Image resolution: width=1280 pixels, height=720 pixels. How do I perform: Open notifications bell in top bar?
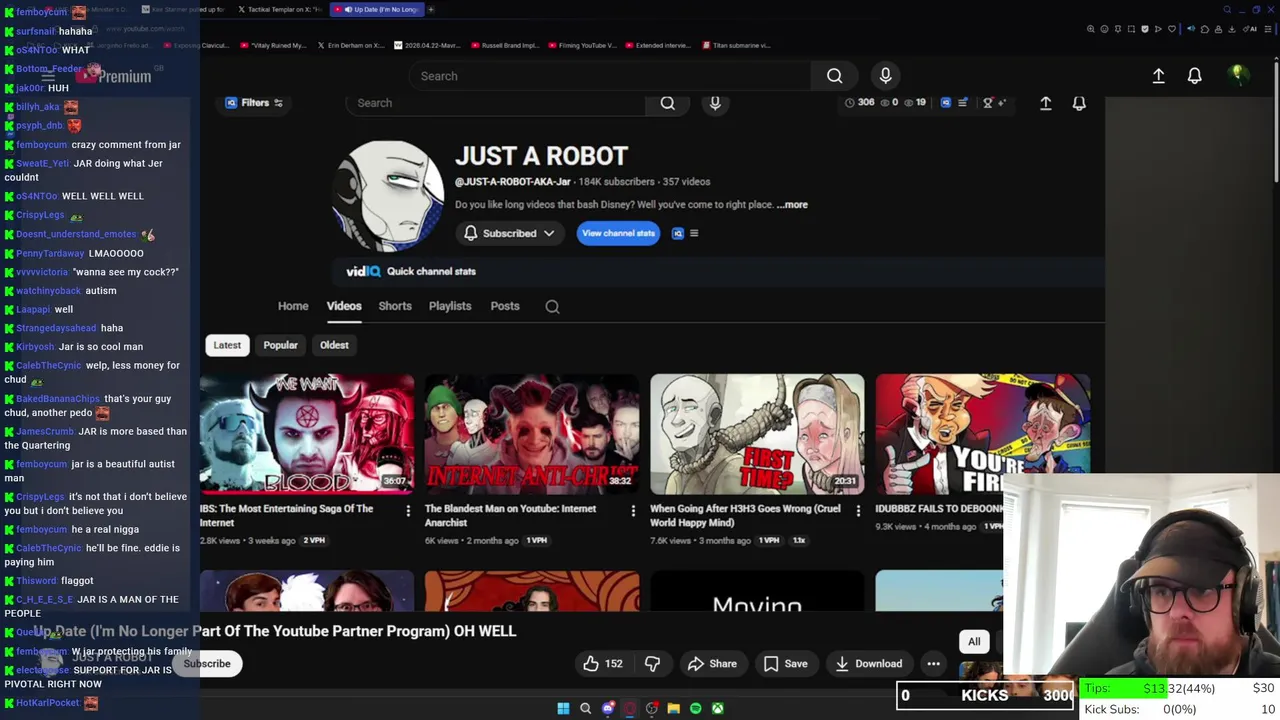1194,76
